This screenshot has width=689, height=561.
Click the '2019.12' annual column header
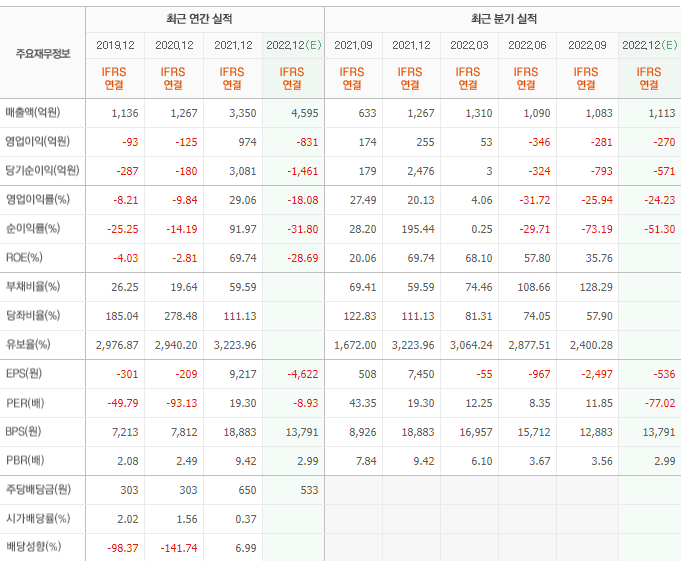115,45
